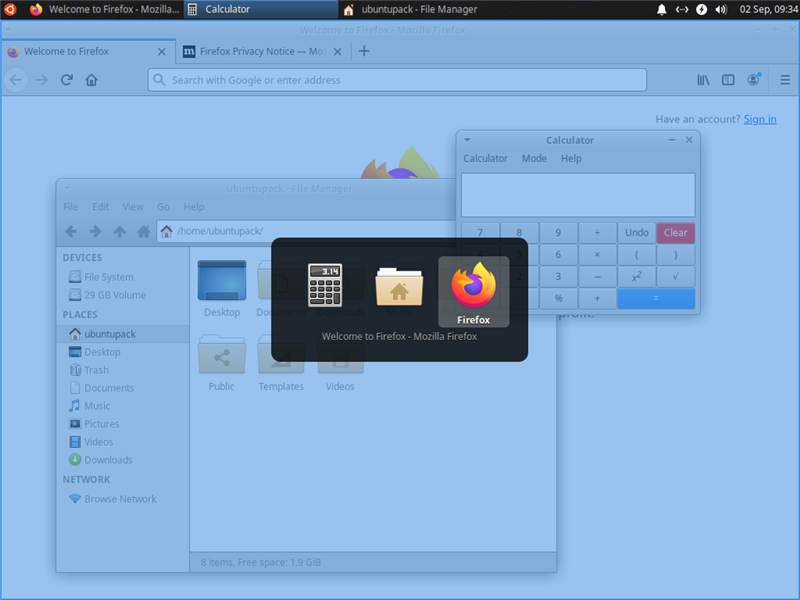This screenshot has height=600, width=800.
Task: Open the View menu in File Manager
Action: click(x=133, y=207)
